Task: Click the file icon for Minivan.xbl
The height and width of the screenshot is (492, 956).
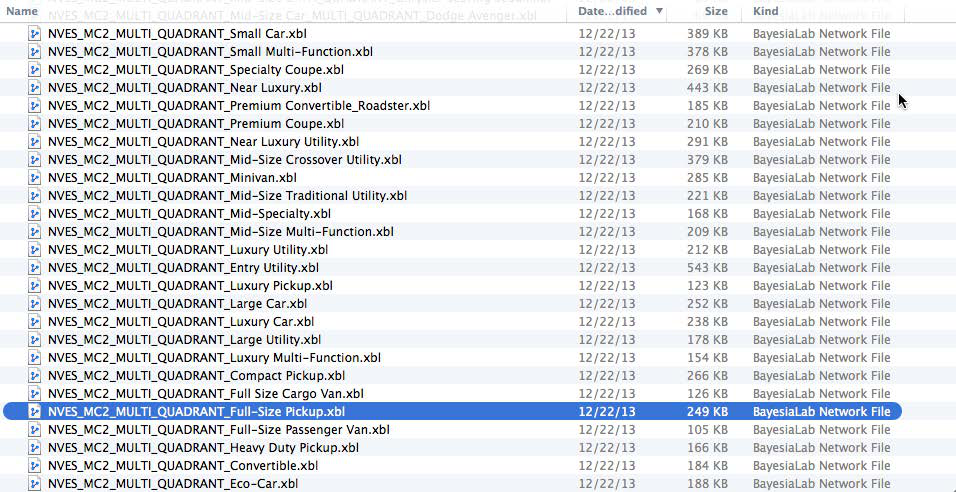Action: coord(35,178)
